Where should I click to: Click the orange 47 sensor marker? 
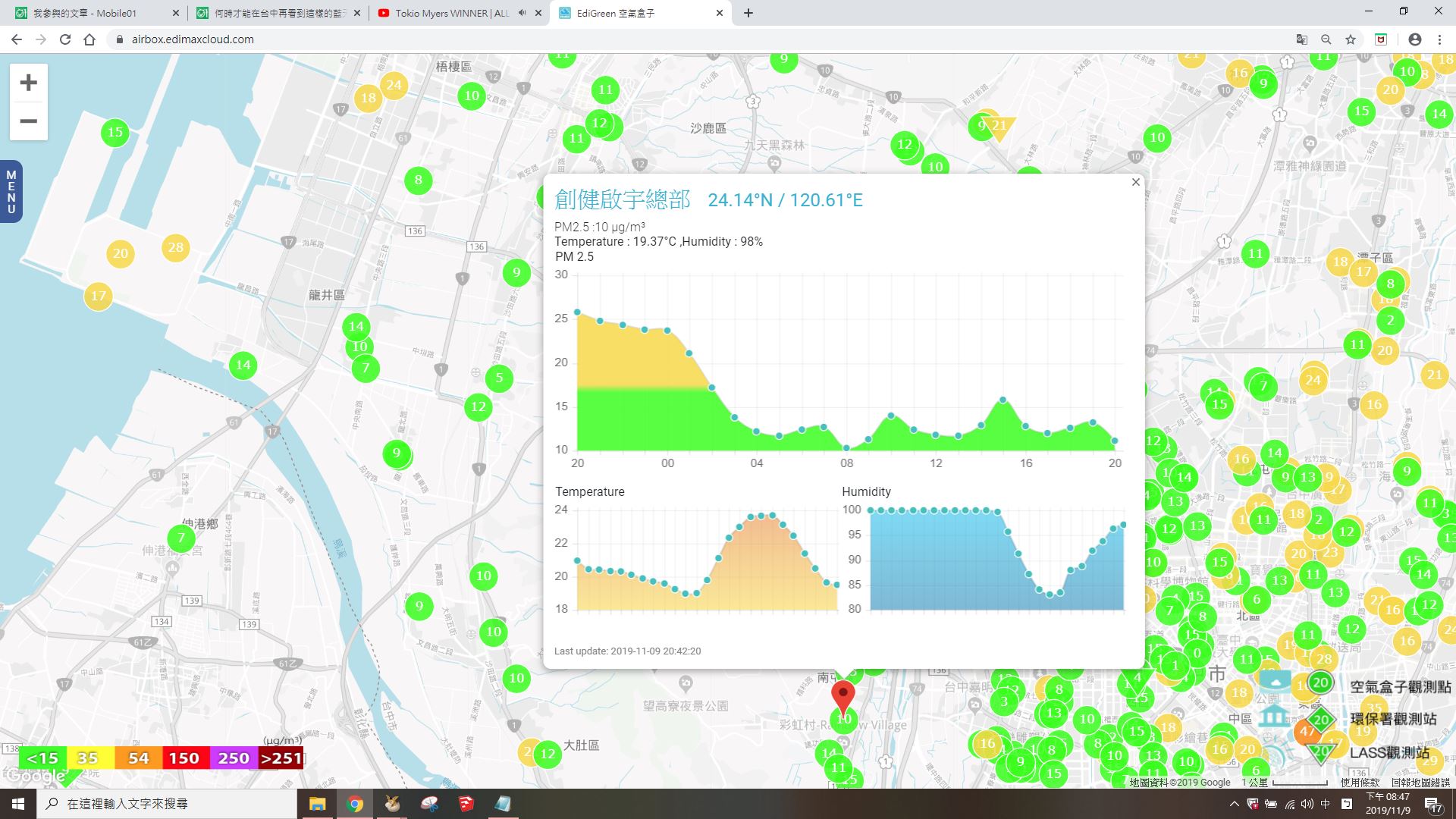(1307, 733)
